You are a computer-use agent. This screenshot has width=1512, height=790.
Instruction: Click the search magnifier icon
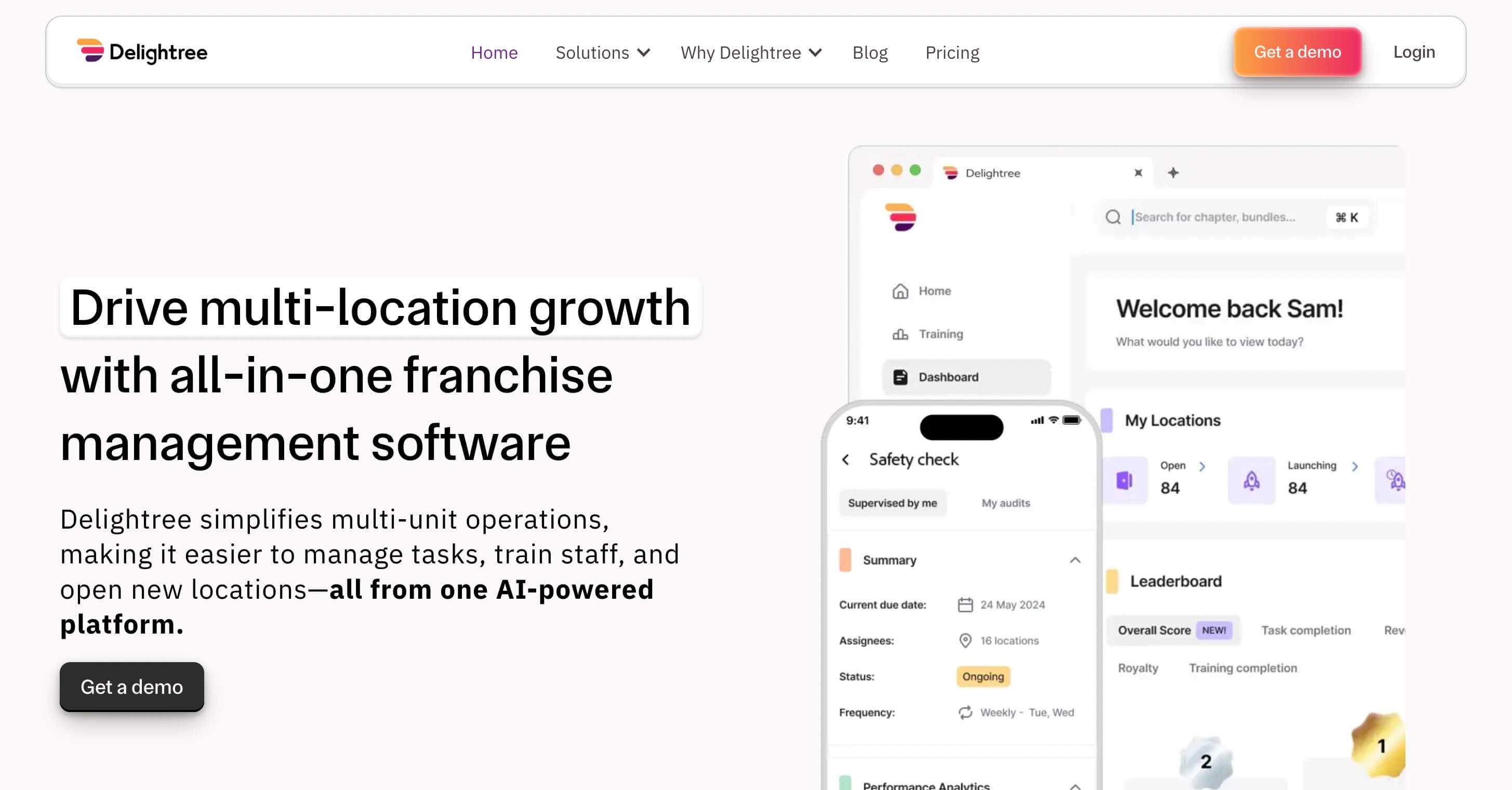click(1113, 217)
